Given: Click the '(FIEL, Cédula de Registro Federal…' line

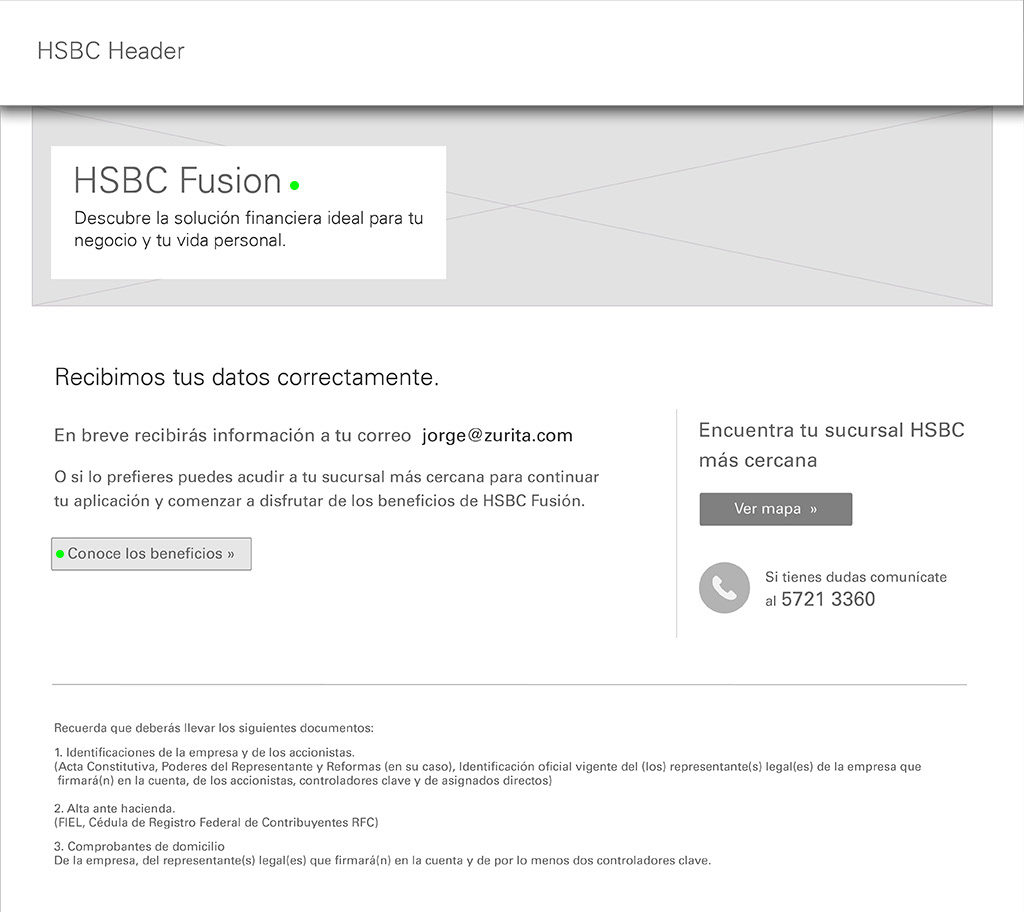Looking at the screenshot, I should point(216,822).
